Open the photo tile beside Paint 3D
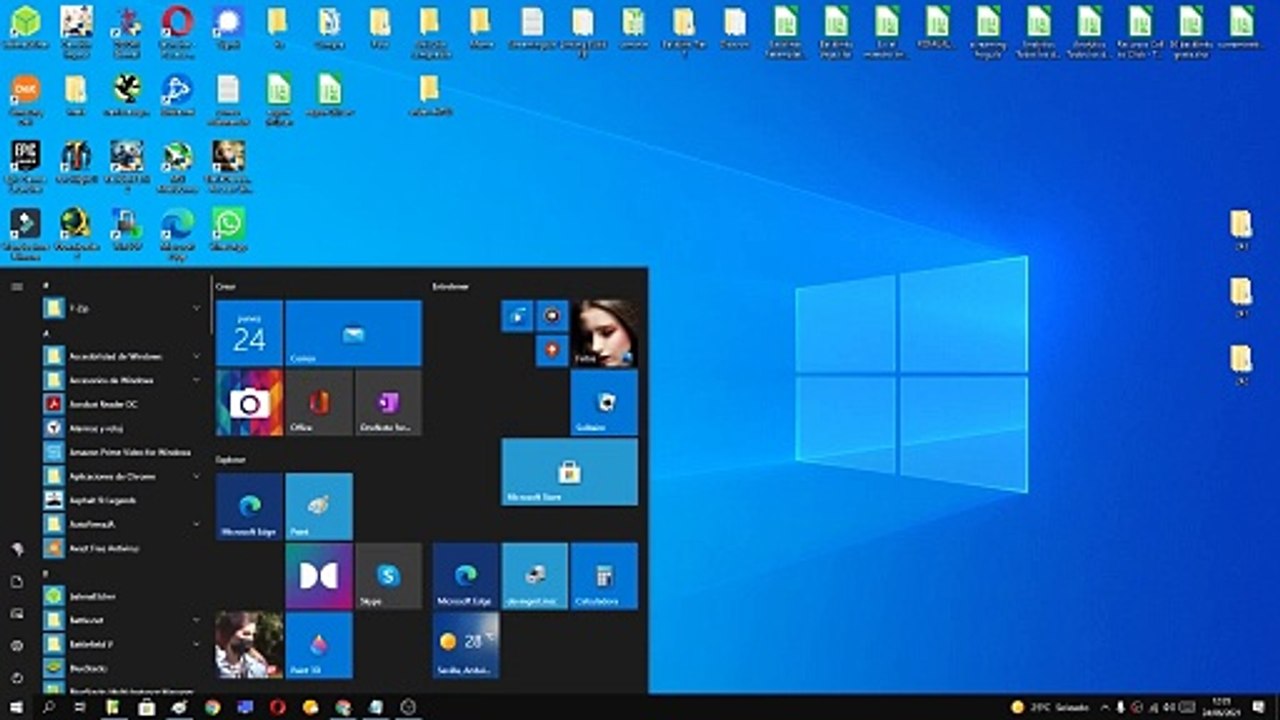The image size is (1280, 720). pyautogui.click(x=249, y=645)
